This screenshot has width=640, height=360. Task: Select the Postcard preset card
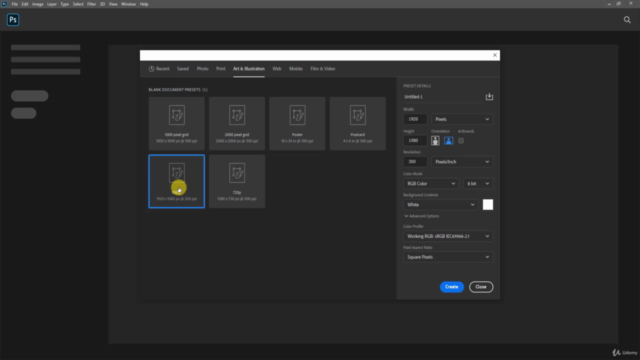point(358,123)
